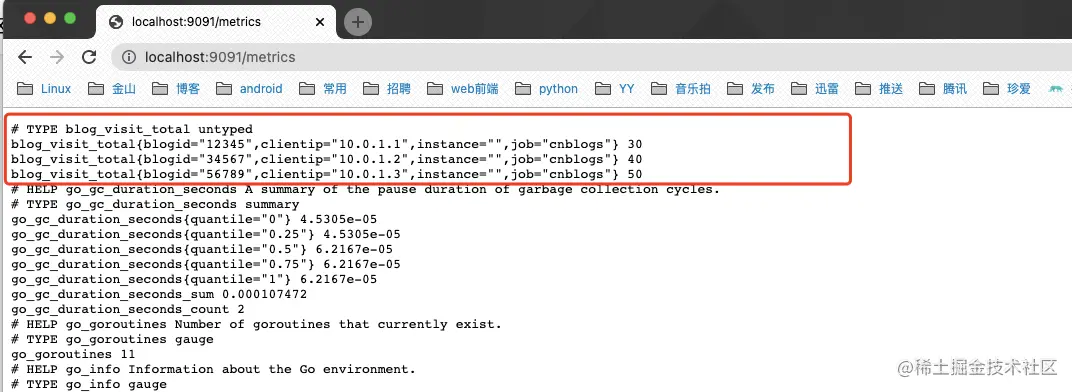This screenshot has width=1072, height=392.
Task: Click the yellow minimize window button
Action: (50, 18)
